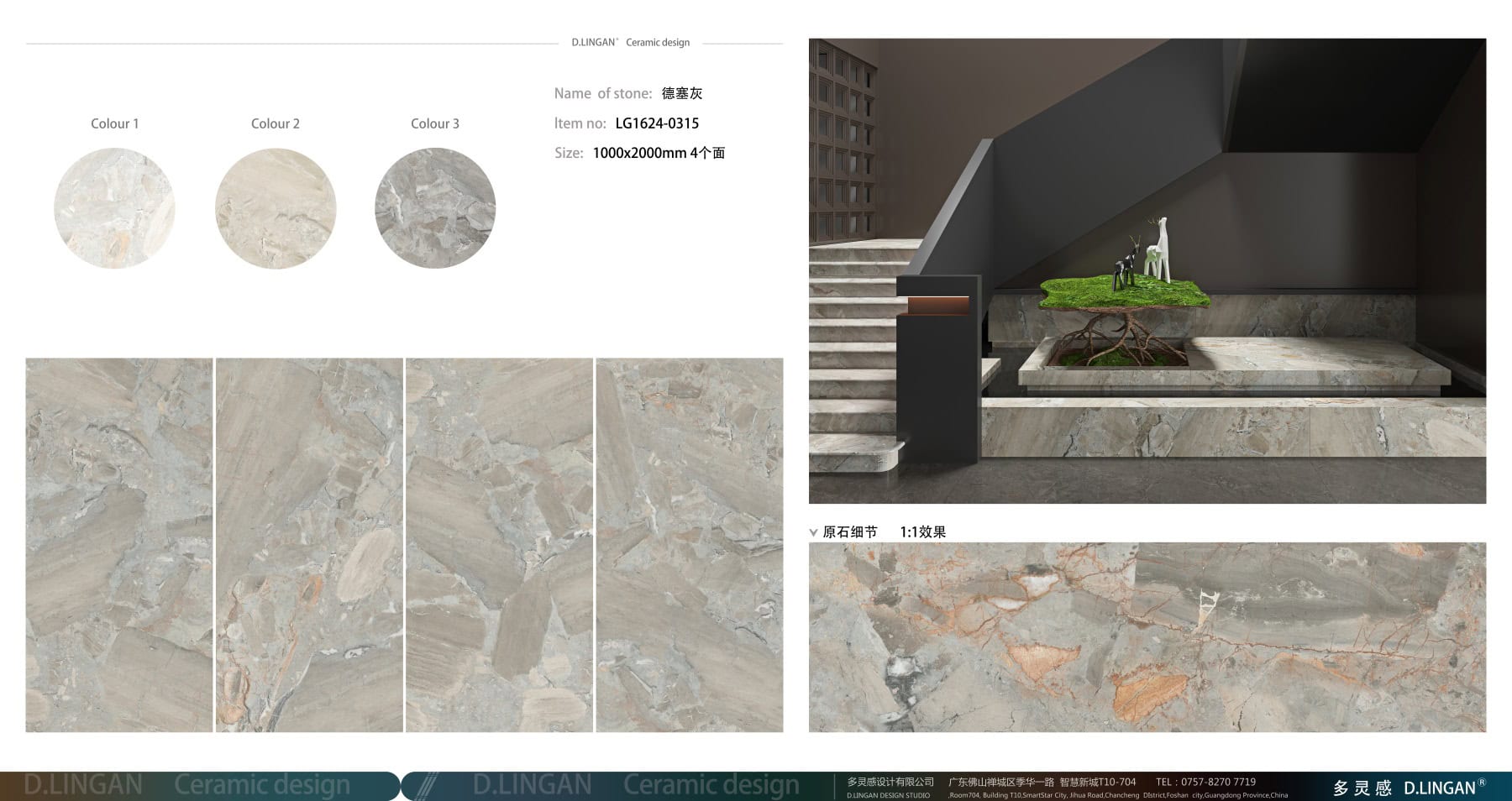This screenshot has width=1512, height=801.
Task: Click the stone name 德塞灰
Action: pyautogui.click(x=682, y=93)
